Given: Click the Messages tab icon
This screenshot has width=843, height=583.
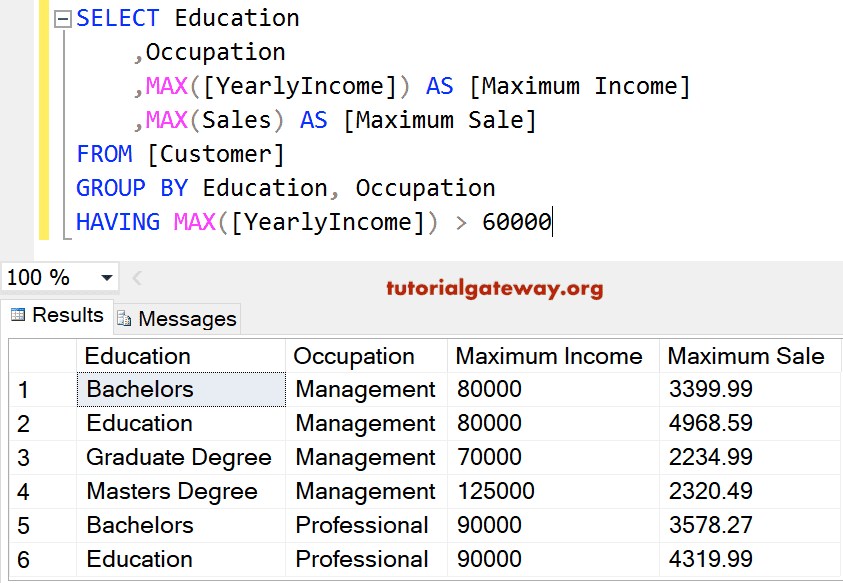Looking at the screenshot, I should [x=123, y=318].
